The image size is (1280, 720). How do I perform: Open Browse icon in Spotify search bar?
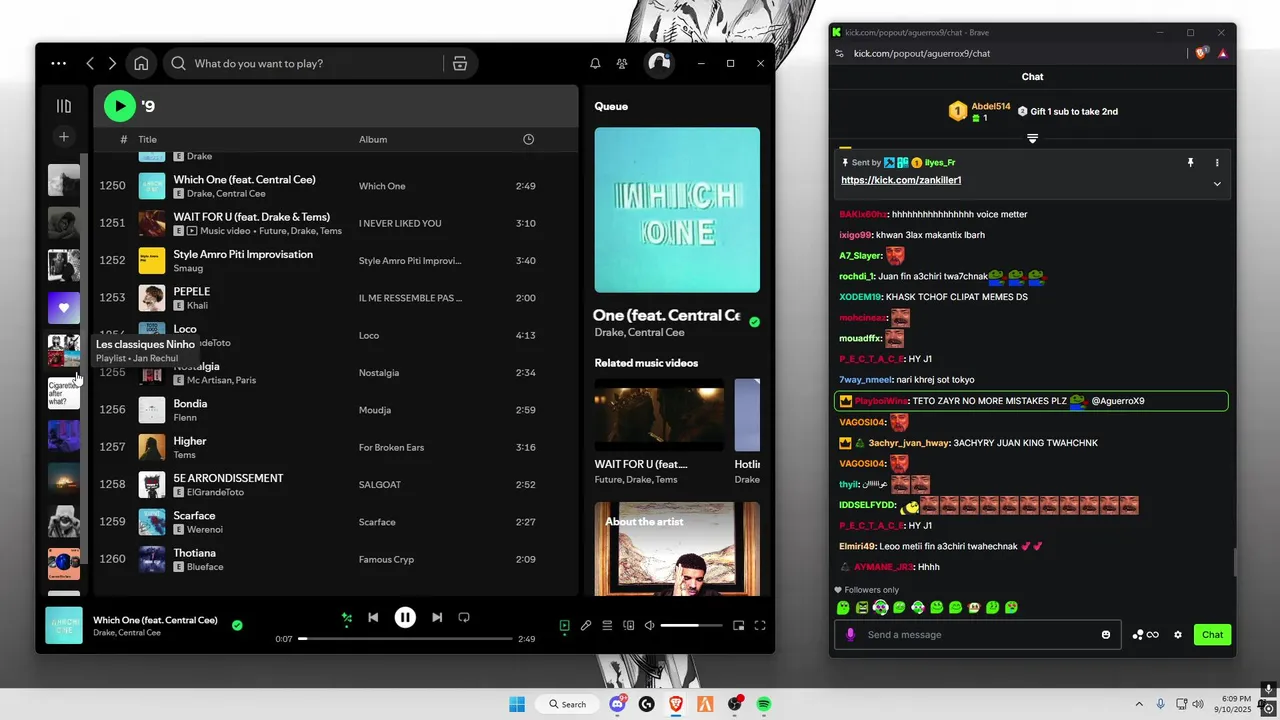pyautogui.click(x=460, y=63)
